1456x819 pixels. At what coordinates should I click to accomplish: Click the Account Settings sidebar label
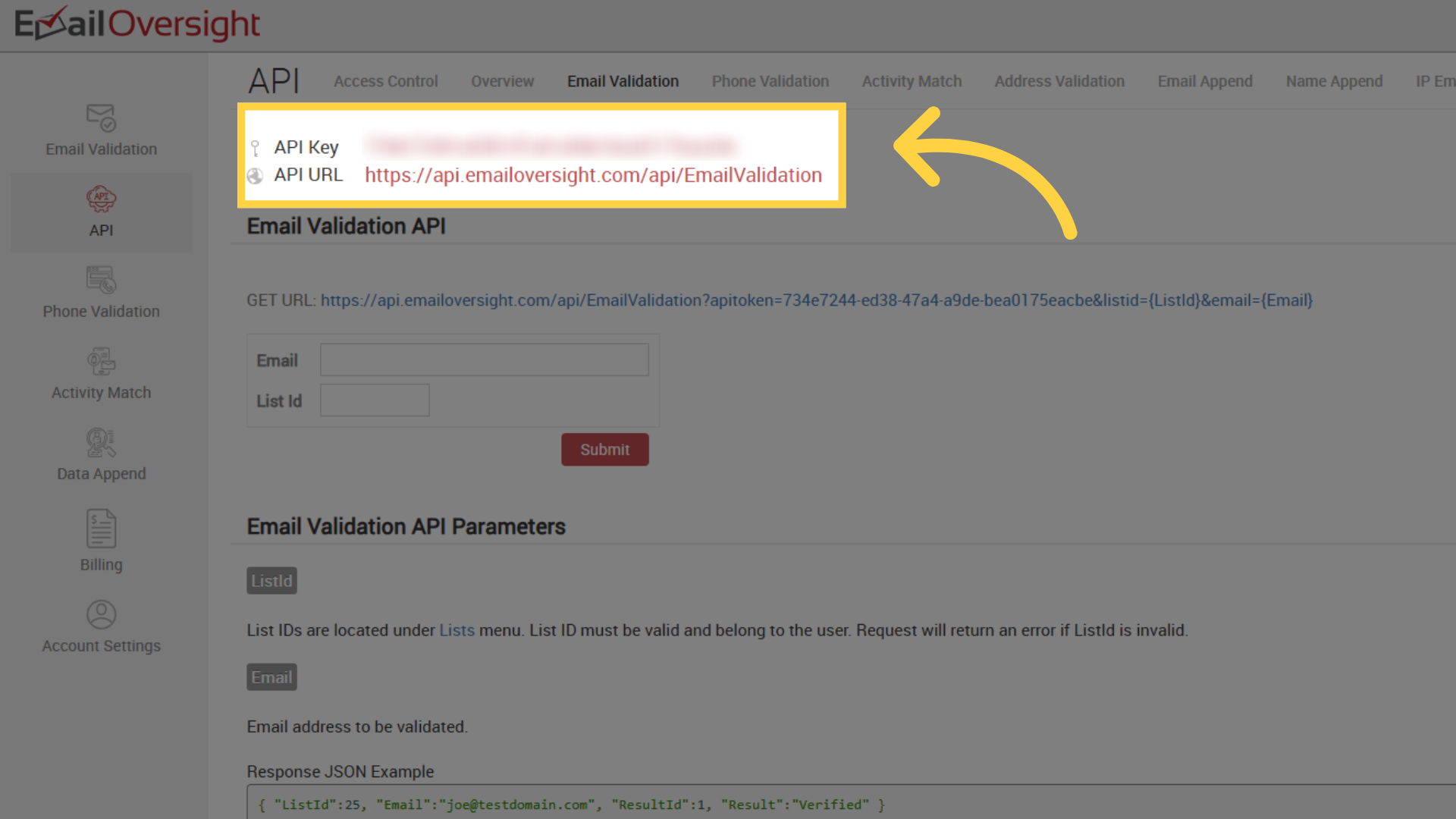101,646
